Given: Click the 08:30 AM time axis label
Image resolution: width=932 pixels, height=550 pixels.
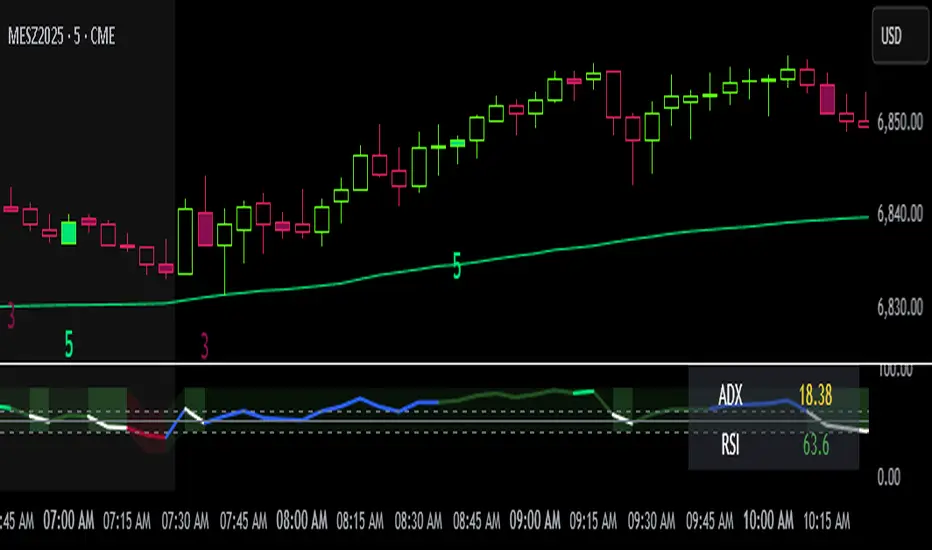Looking at the screenshot, I should coord(418,521).
